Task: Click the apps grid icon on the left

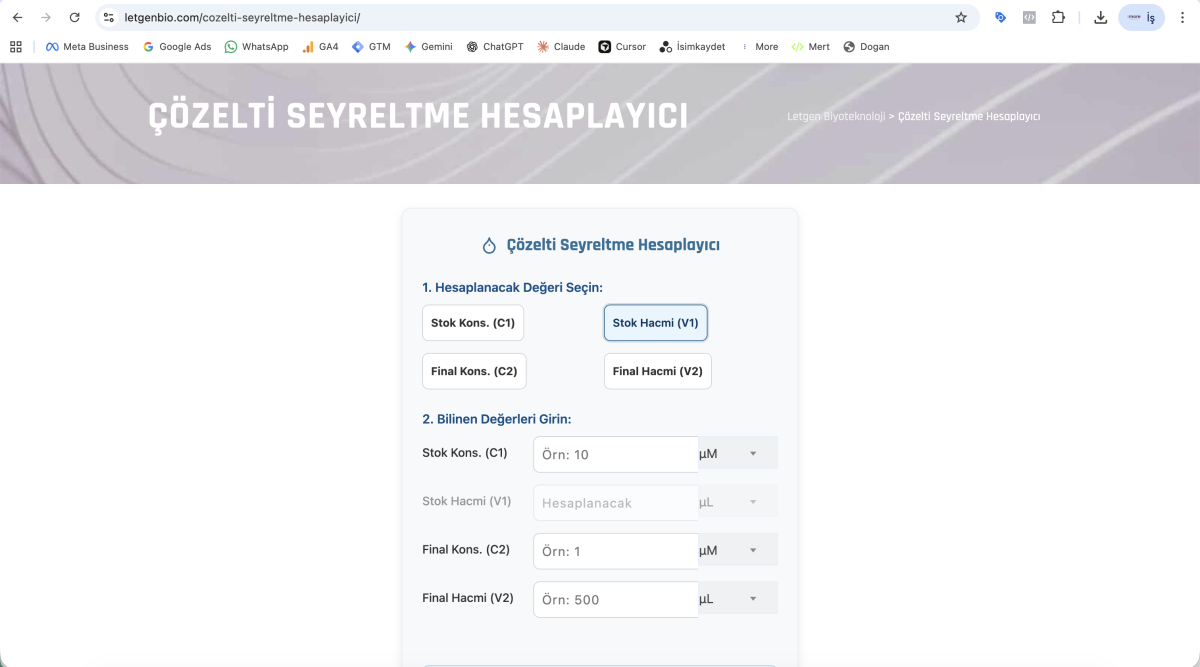Action: point(16,46)
